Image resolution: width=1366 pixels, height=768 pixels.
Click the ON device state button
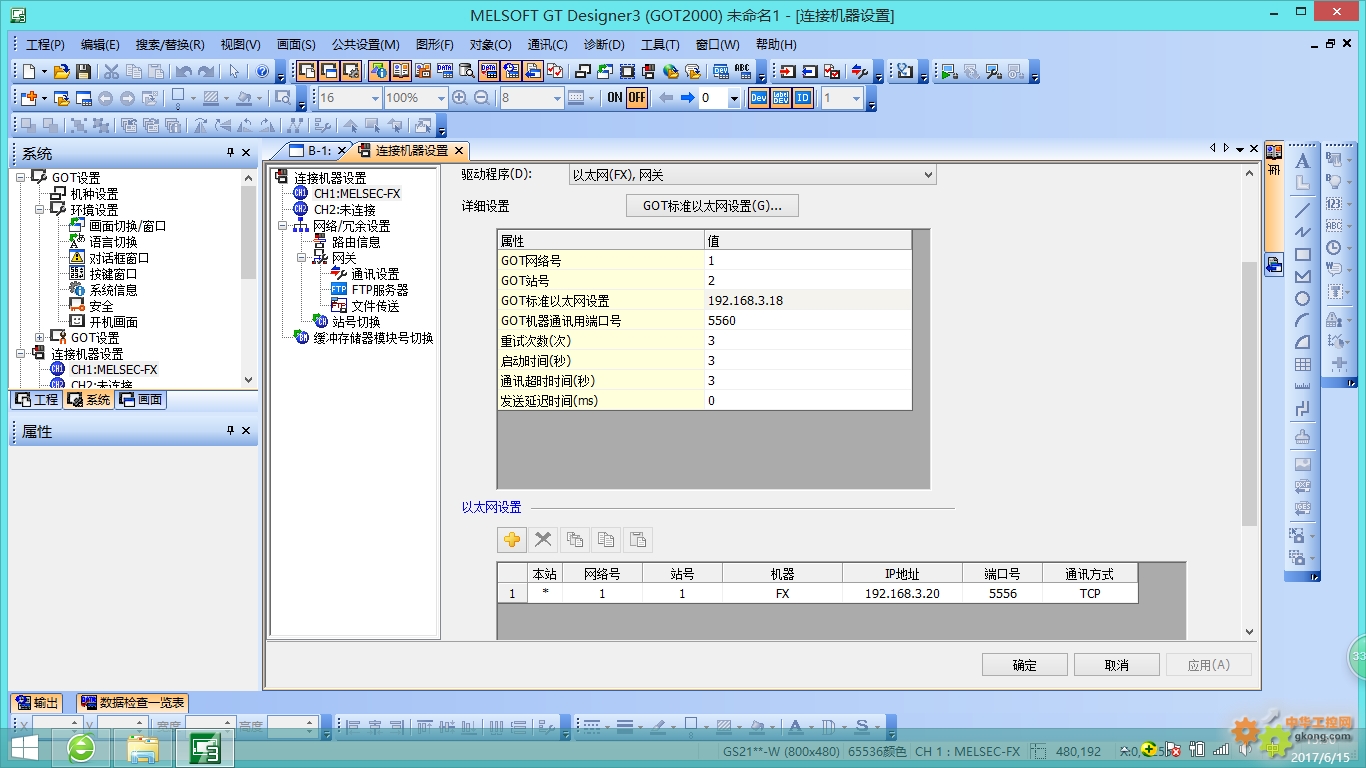(614, 98)
